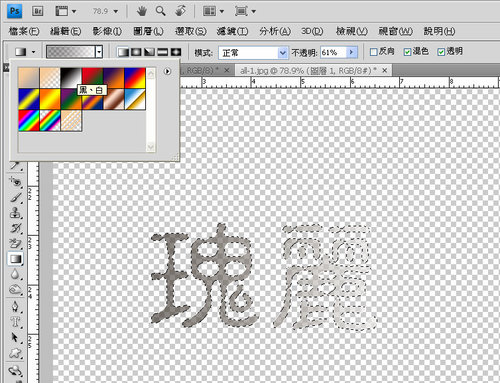This screenshot has width=500, height=383.
Task: Open the 檔案(F) menu
Action: point(24,31)
